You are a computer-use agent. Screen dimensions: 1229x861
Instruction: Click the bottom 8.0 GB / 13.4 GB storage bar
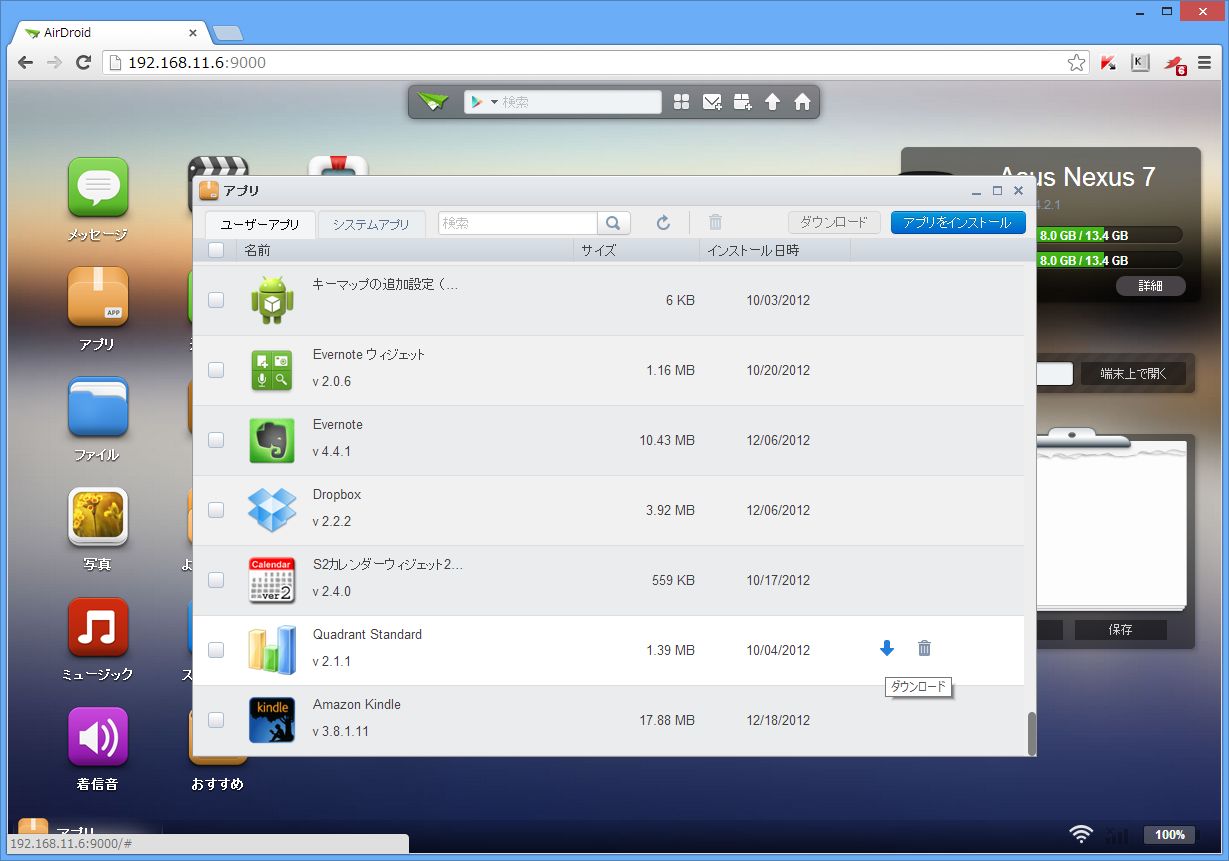tap(1110, 260)
